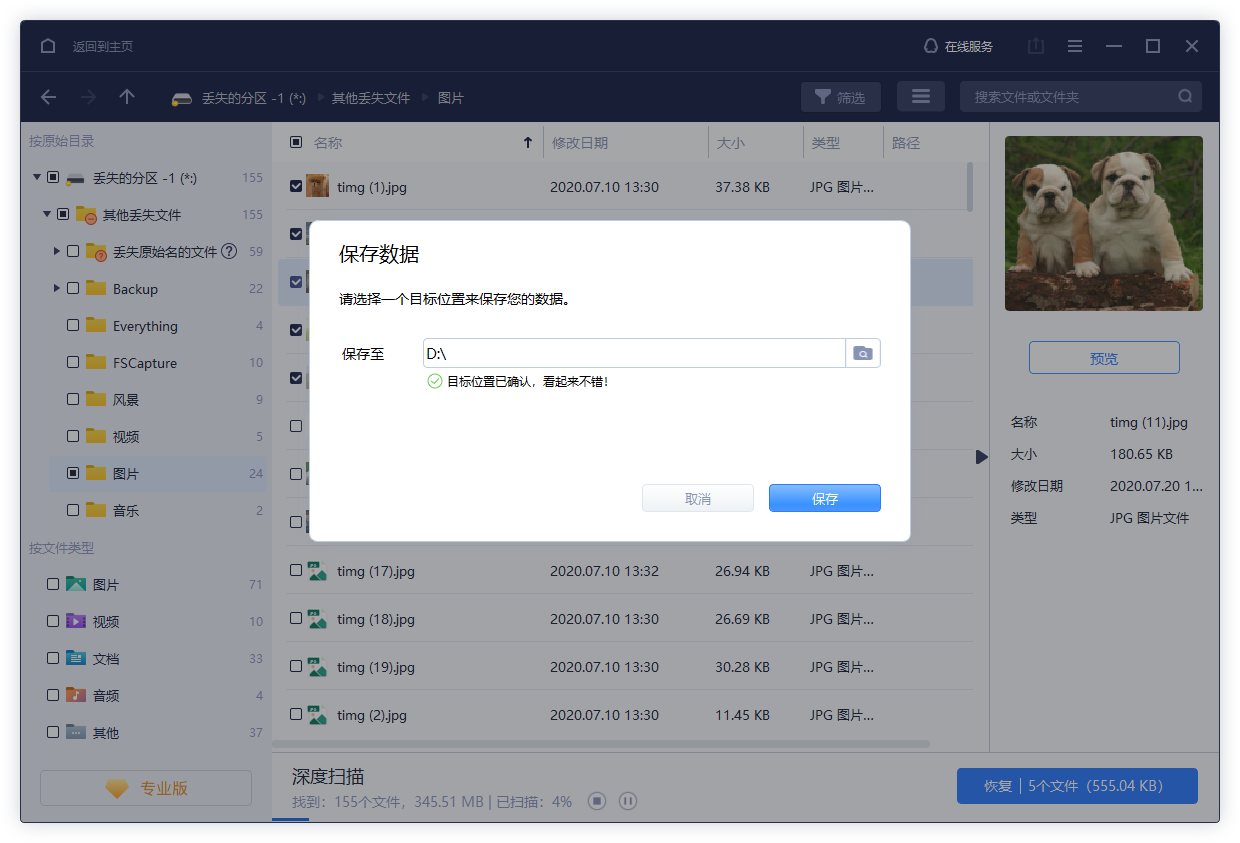Click the share/export icon in title bar
Screen dimensions: 1240x843
coord(1036,46)
